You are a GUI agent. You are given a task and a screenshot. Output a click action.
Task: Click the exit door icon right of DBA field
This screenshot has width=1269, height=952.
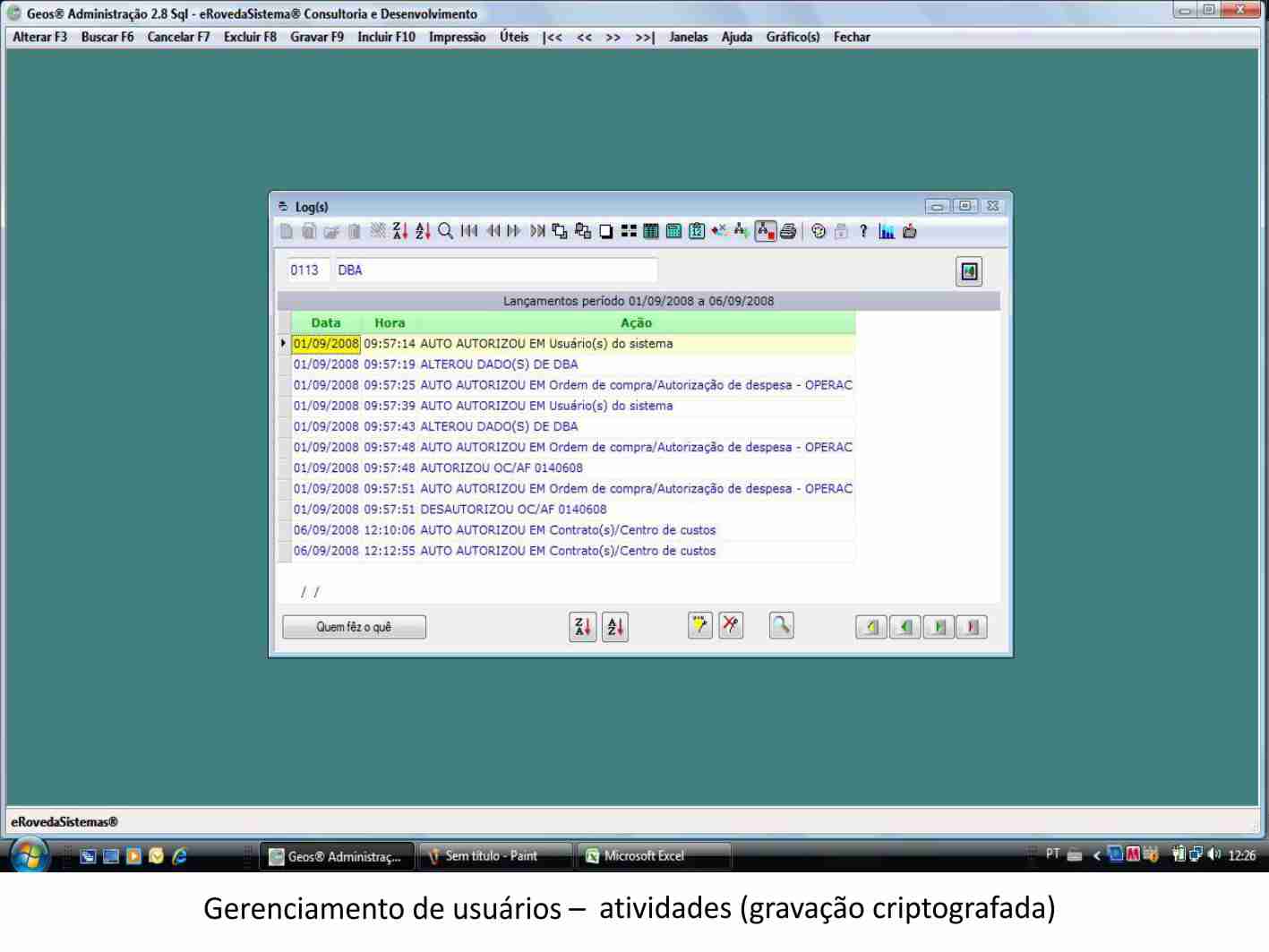[x=969, y=271]
